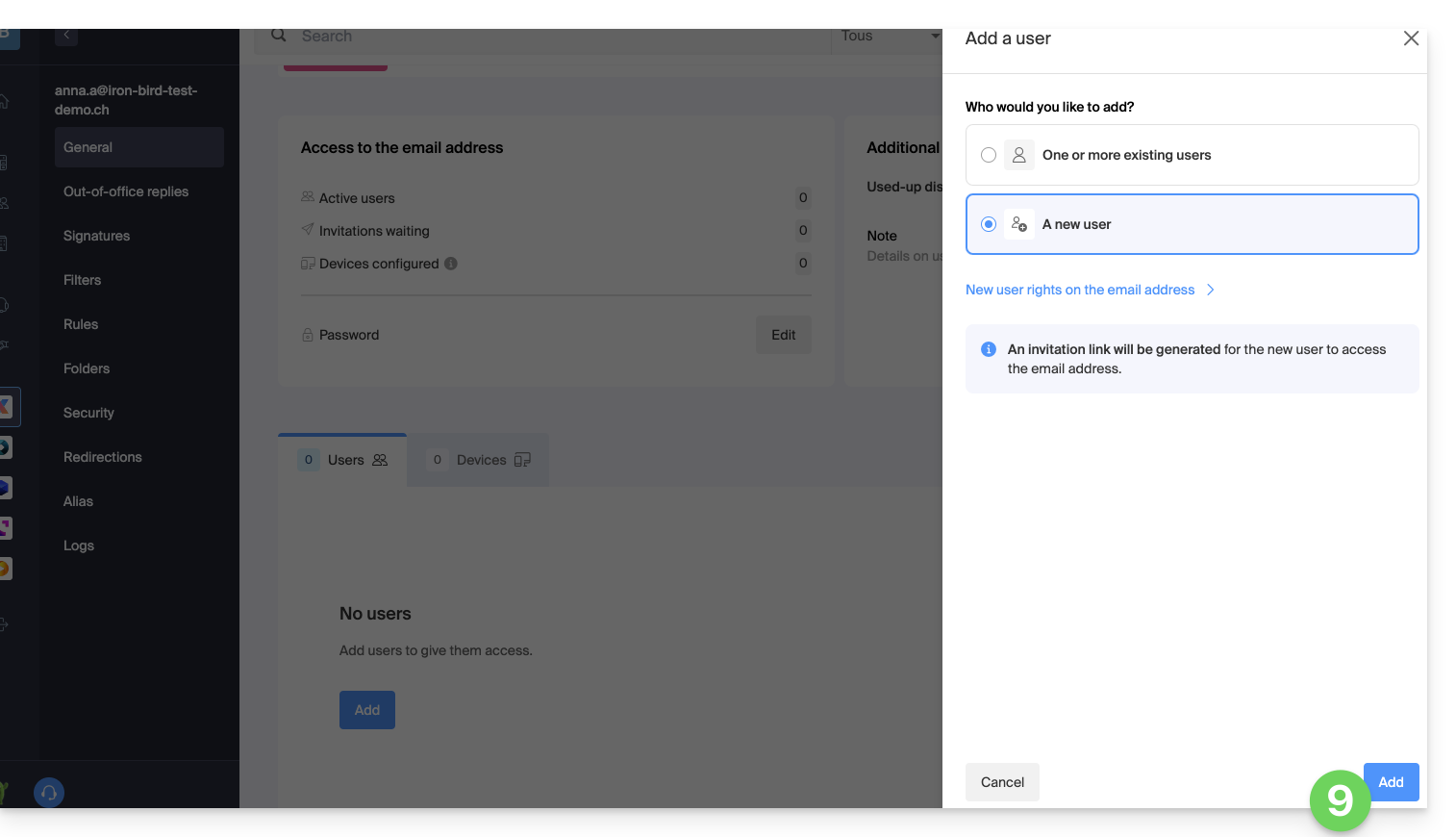
Task: Collapse the sidebar with the back chevron
Action: click(66, 36)
